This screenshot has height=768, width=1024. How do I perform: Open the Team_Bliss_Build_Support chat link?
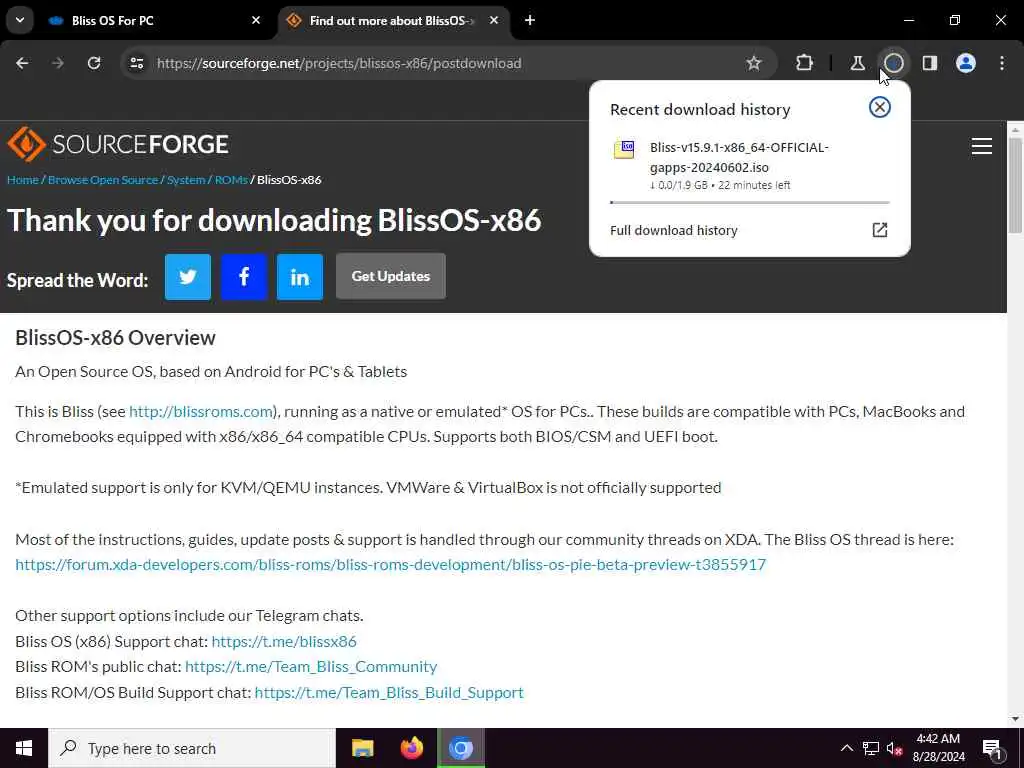[x=389, y=692]
